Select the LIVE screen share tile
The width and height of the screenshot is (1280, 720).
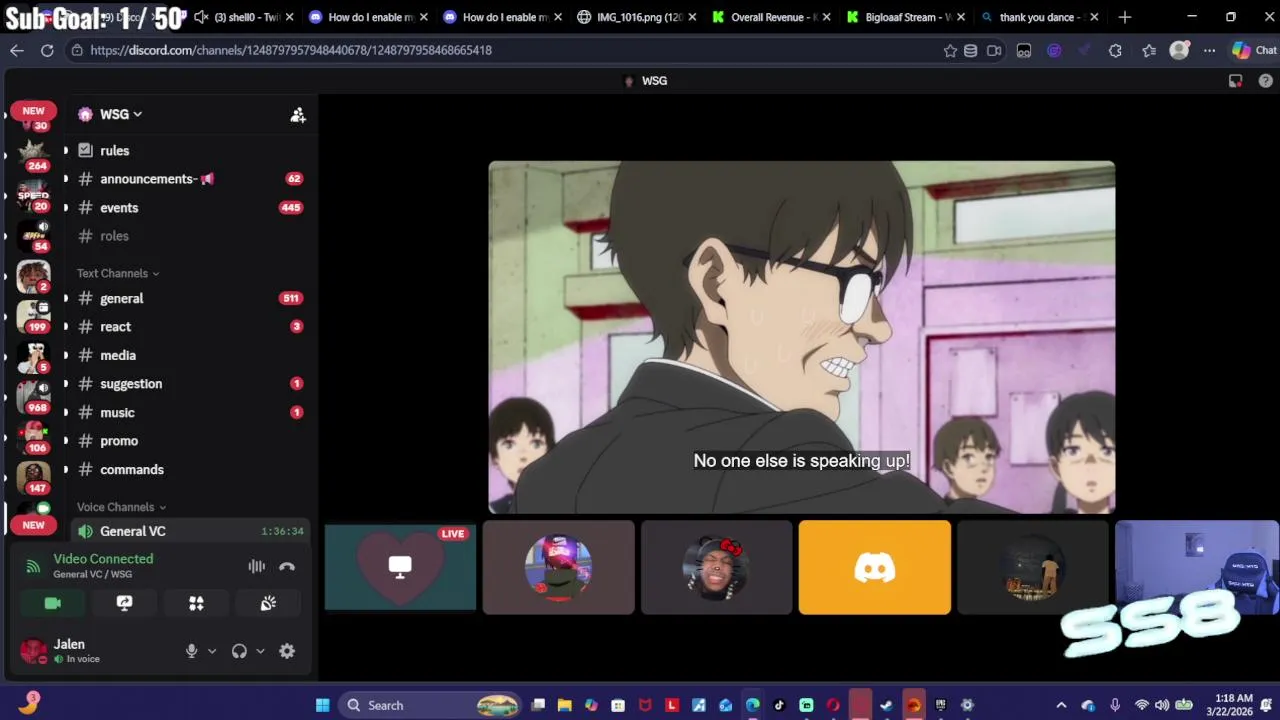(x=400, y=567)
